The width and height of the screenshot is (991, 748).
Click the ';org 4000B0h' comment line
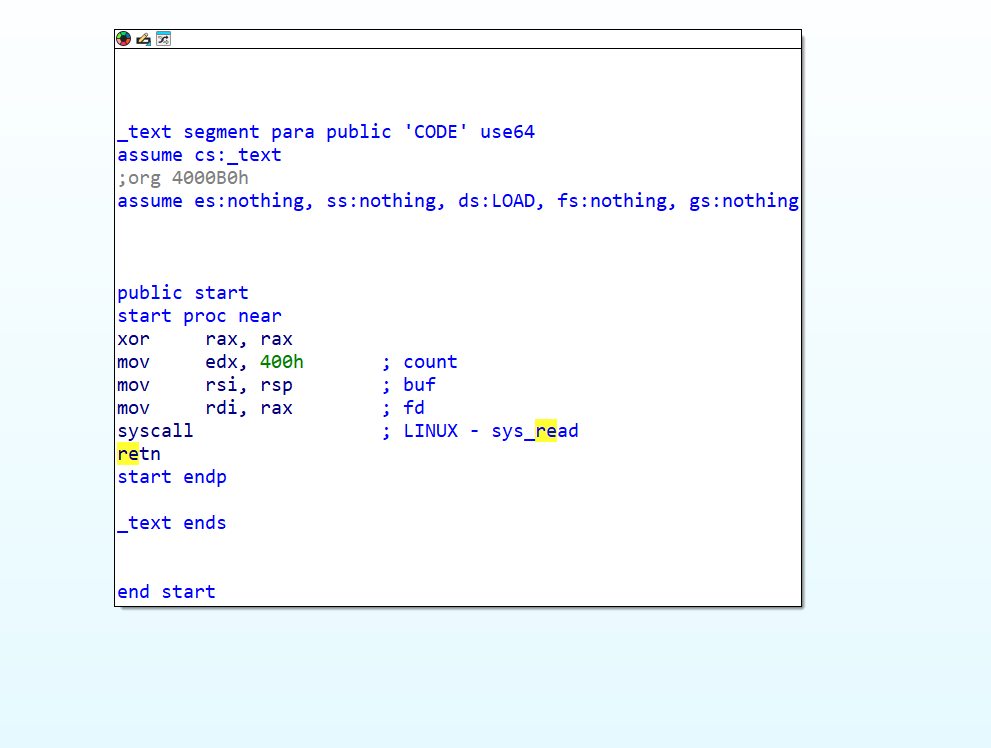(x=182, y=178)
